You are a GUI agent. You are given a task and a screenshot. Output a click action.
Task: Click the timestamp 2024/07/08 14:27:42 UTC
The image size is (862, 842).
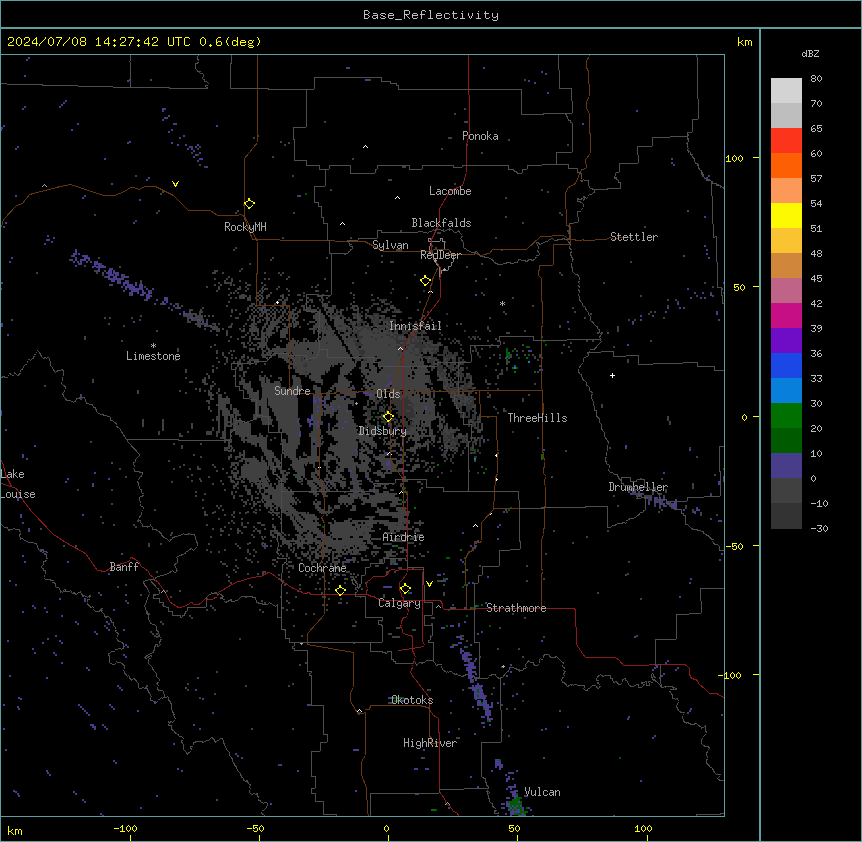pyautogui.click(x=99, y=42)
